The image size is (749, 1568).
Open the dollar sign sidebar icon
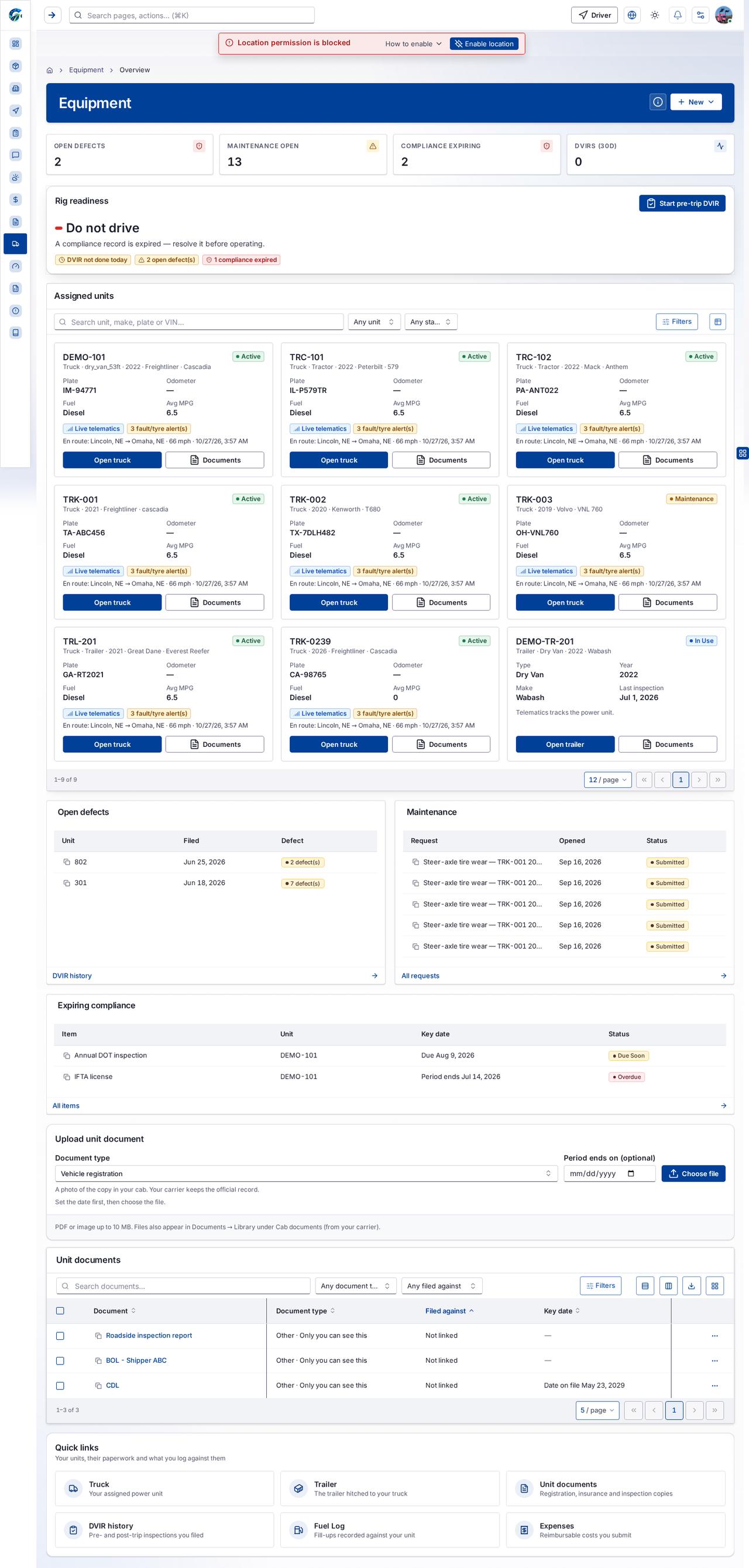point(15,199)
